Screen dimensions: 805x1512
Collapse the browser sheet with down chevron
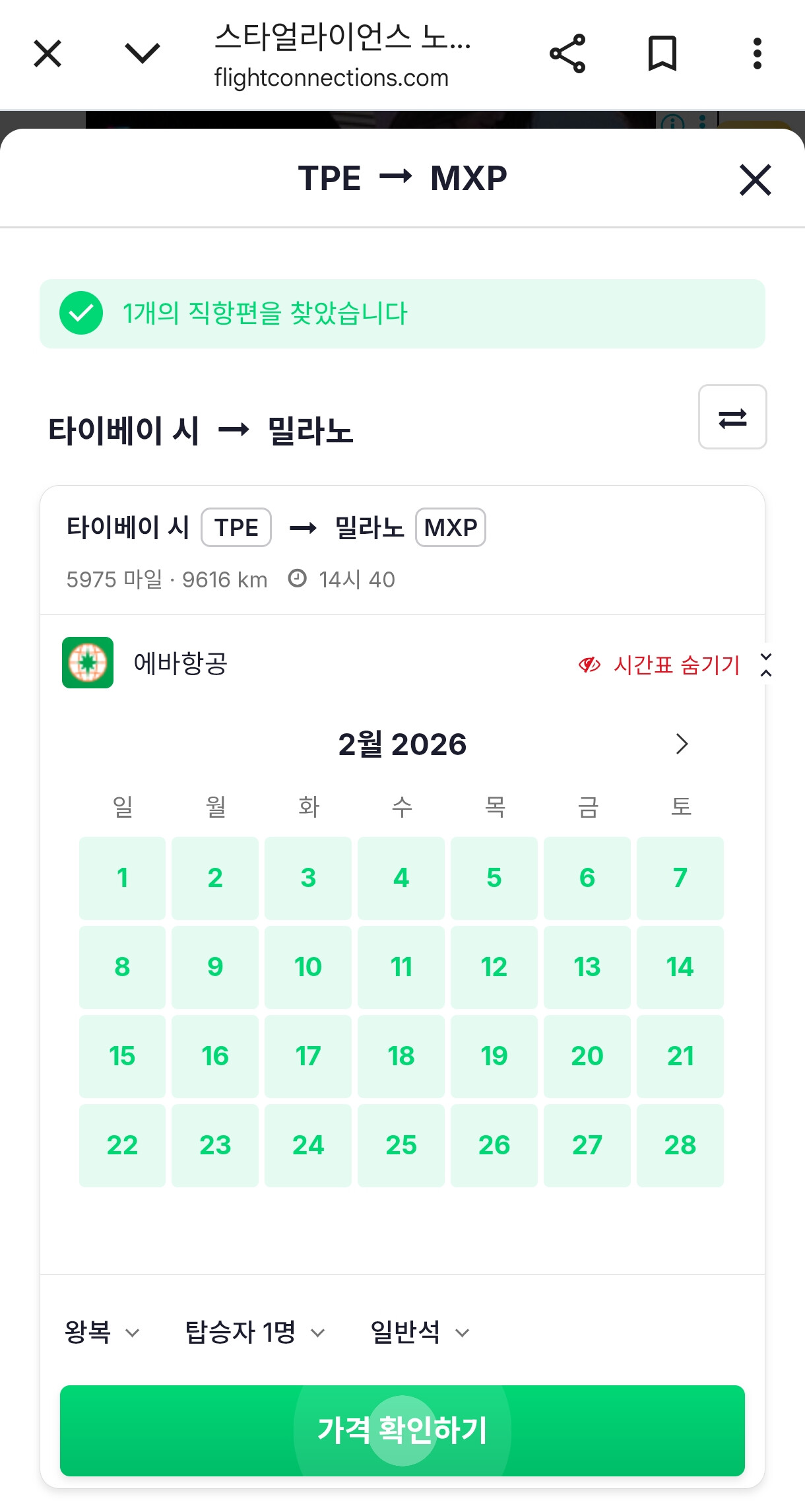143,53
